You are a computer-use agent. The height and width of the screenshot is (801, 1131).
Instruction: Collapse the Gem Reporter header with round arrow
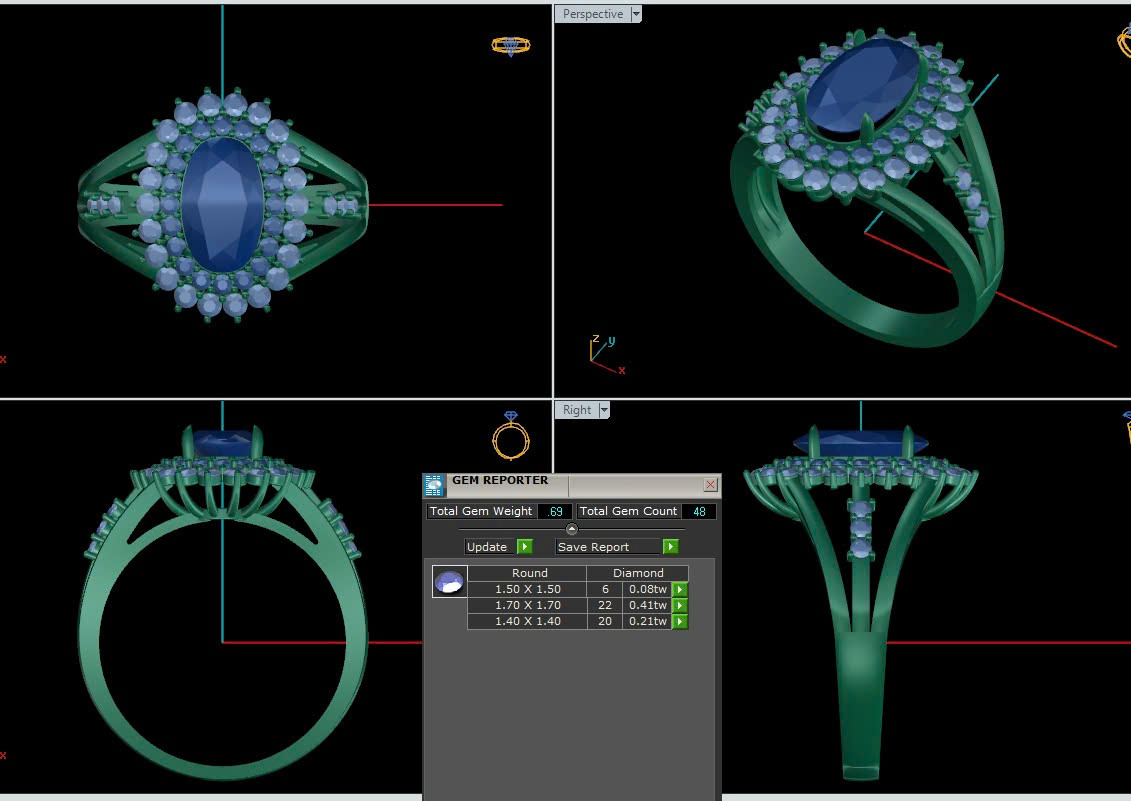coord(571,529)
